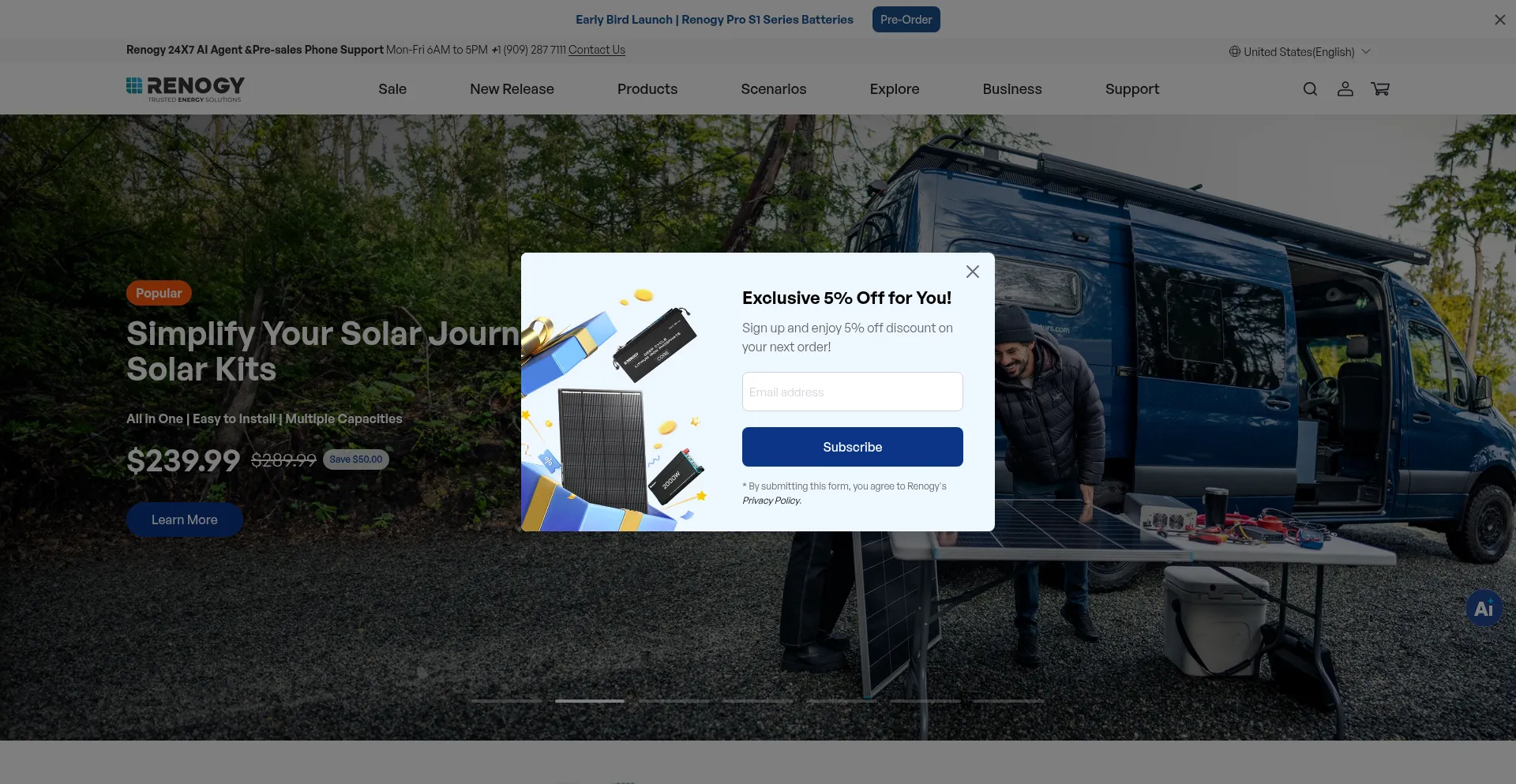Open the shopping cart icon
The height and width of the screenshot is (784, 1516).
click(x=1380, y=89)
